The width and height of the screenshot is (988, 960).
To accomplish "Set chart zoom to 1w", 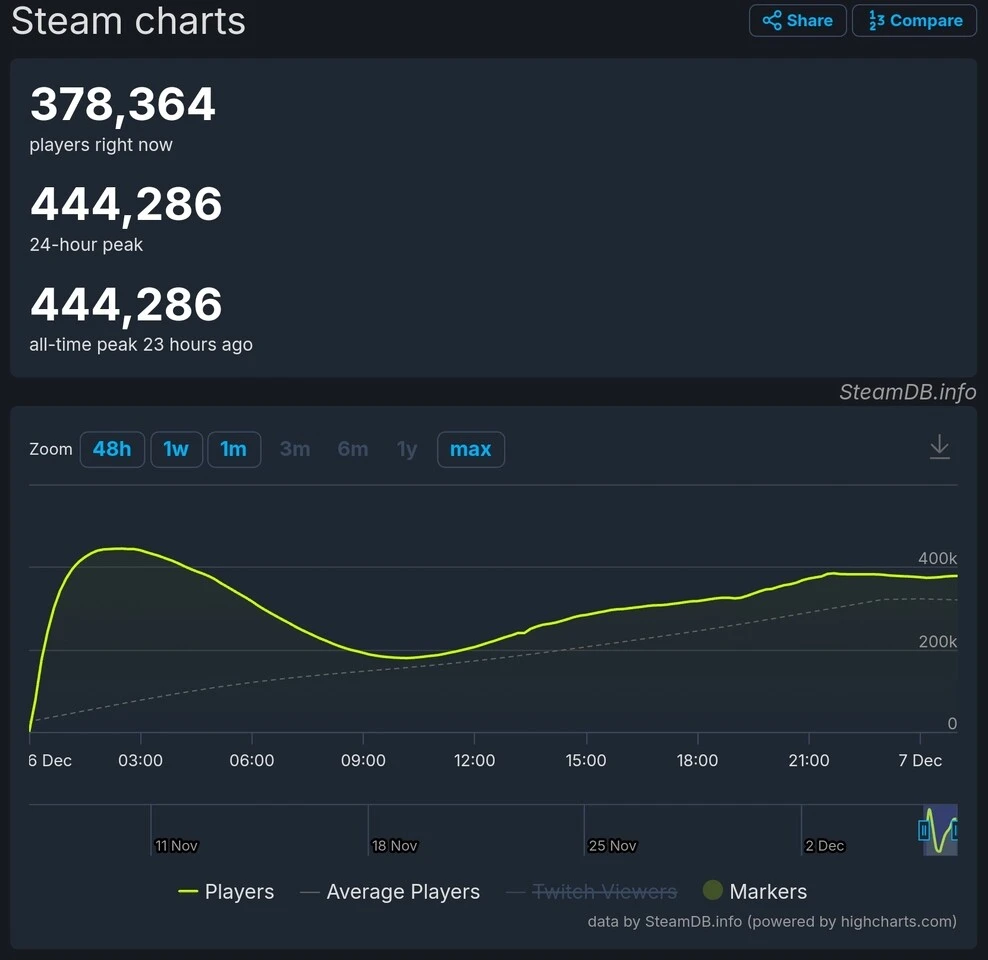I will [176, 450].
